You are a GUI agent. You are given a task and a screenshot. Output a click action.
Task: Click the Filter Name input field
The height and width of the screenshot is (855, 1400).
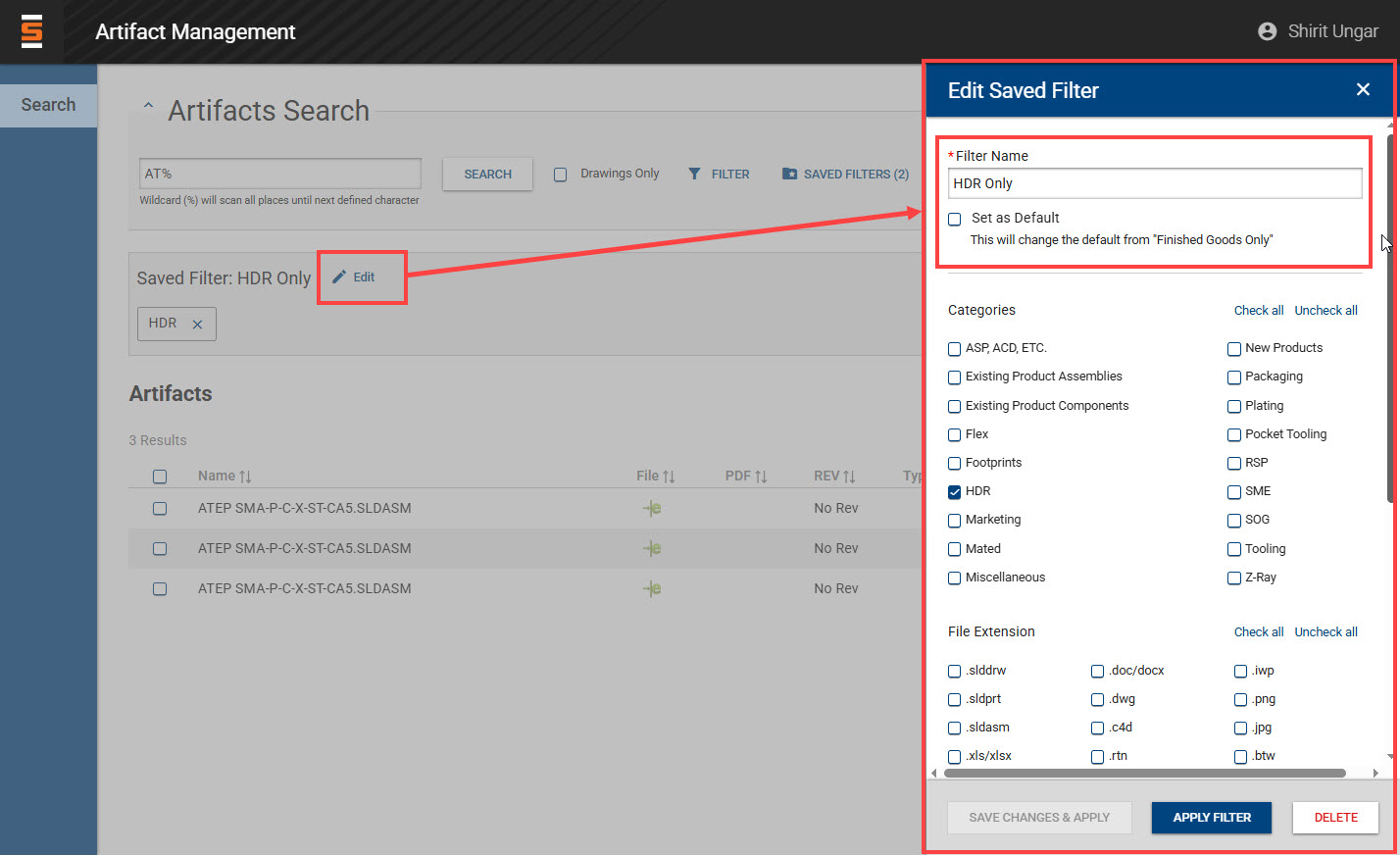(x=1154, y=183)
